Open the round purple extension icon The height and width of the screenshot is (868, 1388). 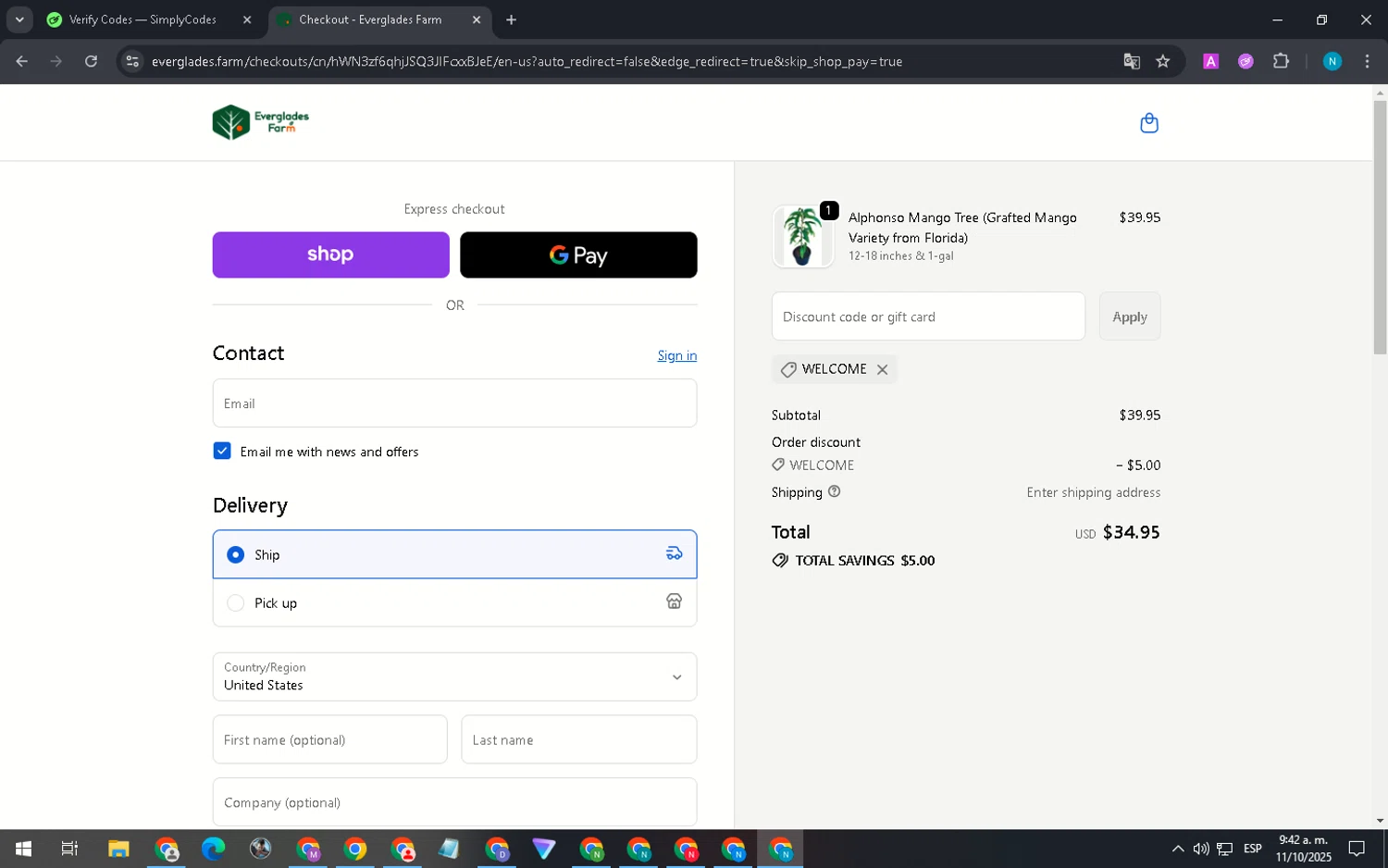[x=1245, y=61]
